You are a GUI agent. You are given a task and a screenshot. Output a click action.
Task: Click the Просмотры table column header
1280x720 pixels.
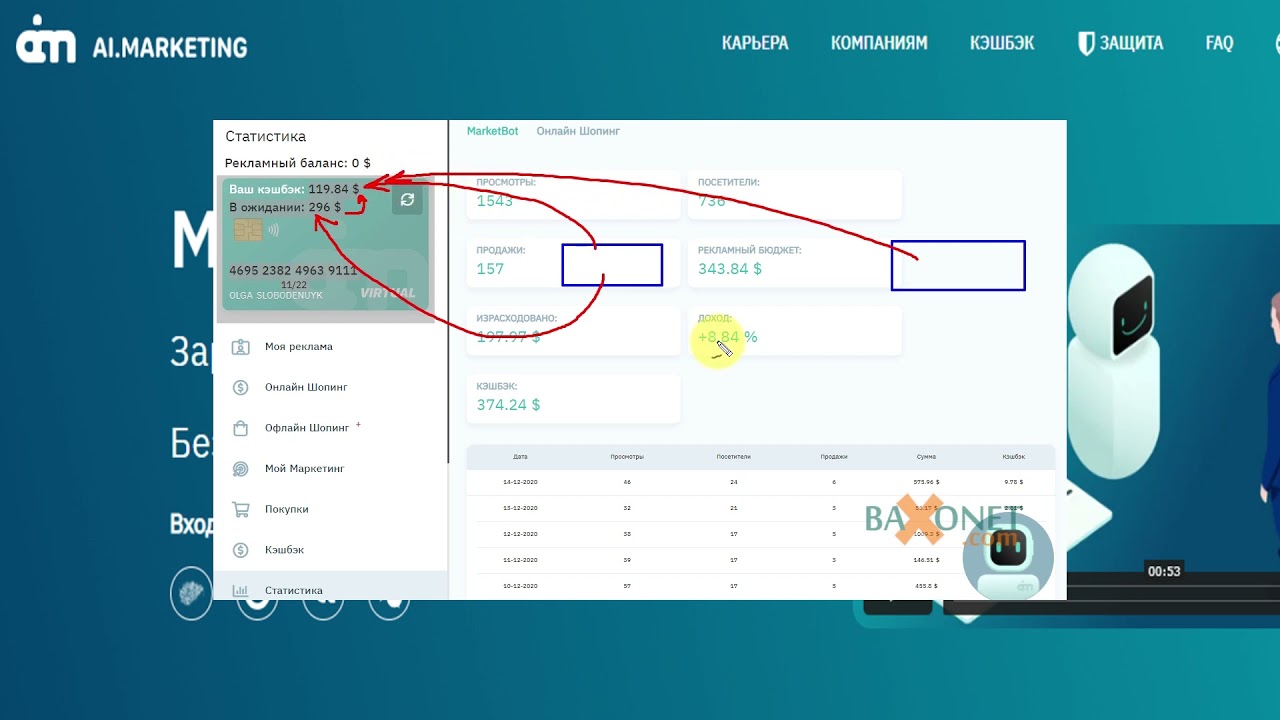tap(627, 457)
